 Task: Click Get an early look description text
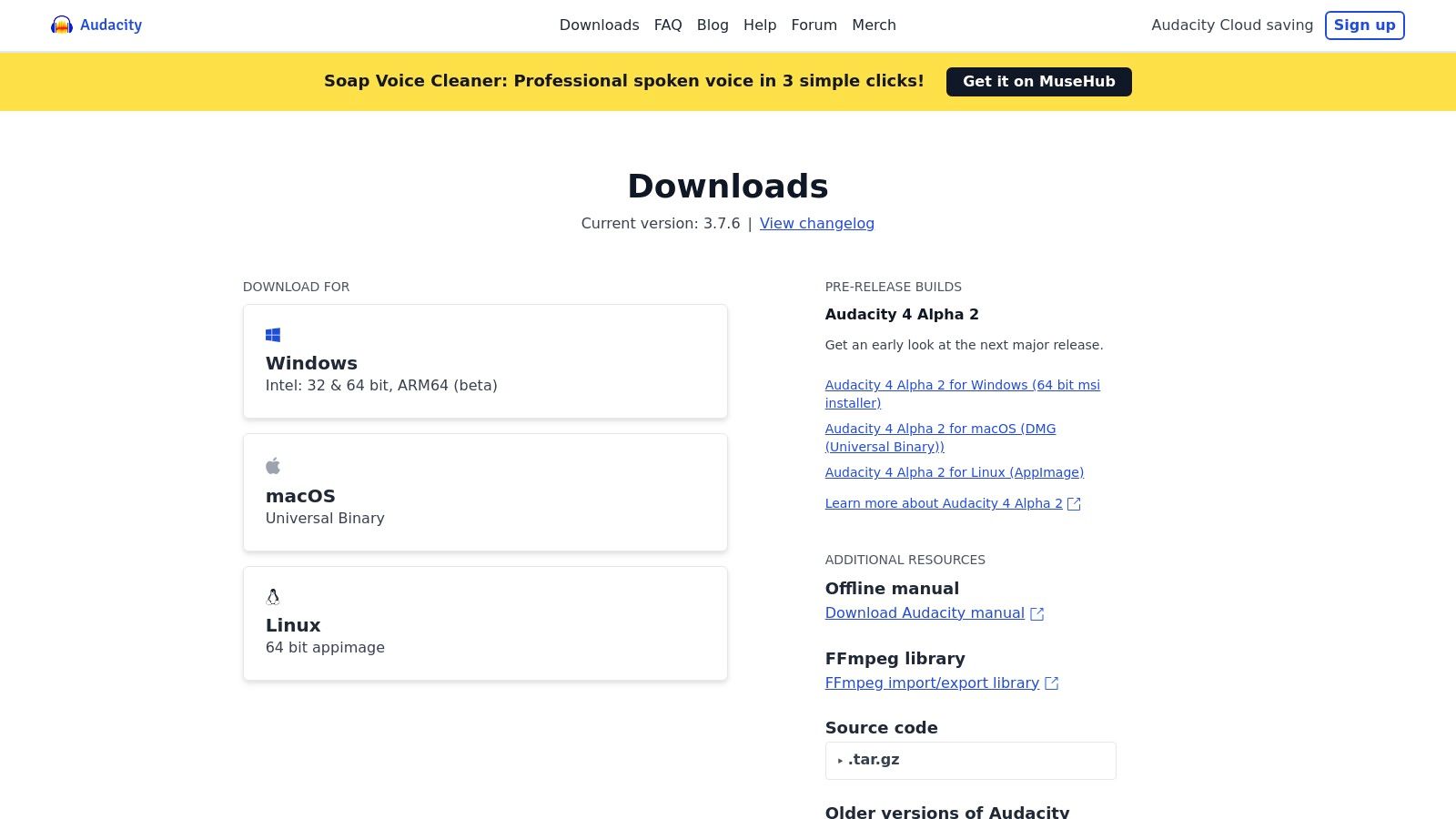964,345
